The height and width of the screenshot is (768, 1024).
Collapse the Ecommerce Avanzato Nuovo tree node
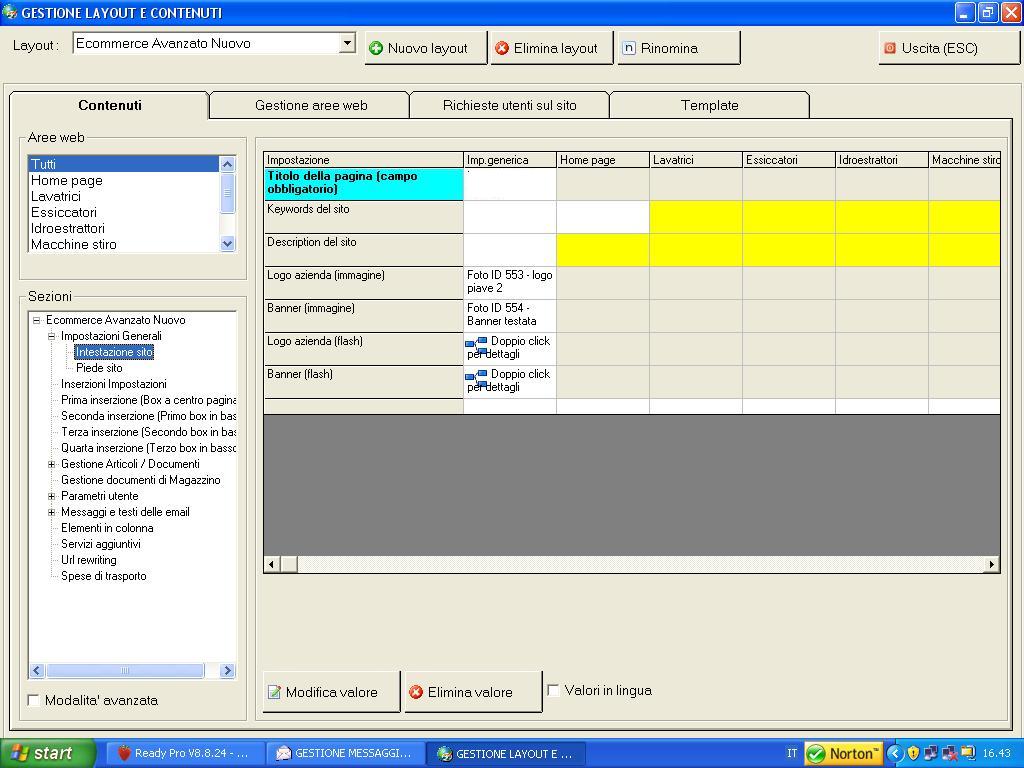pyautogui.click(x=37, y=320)
